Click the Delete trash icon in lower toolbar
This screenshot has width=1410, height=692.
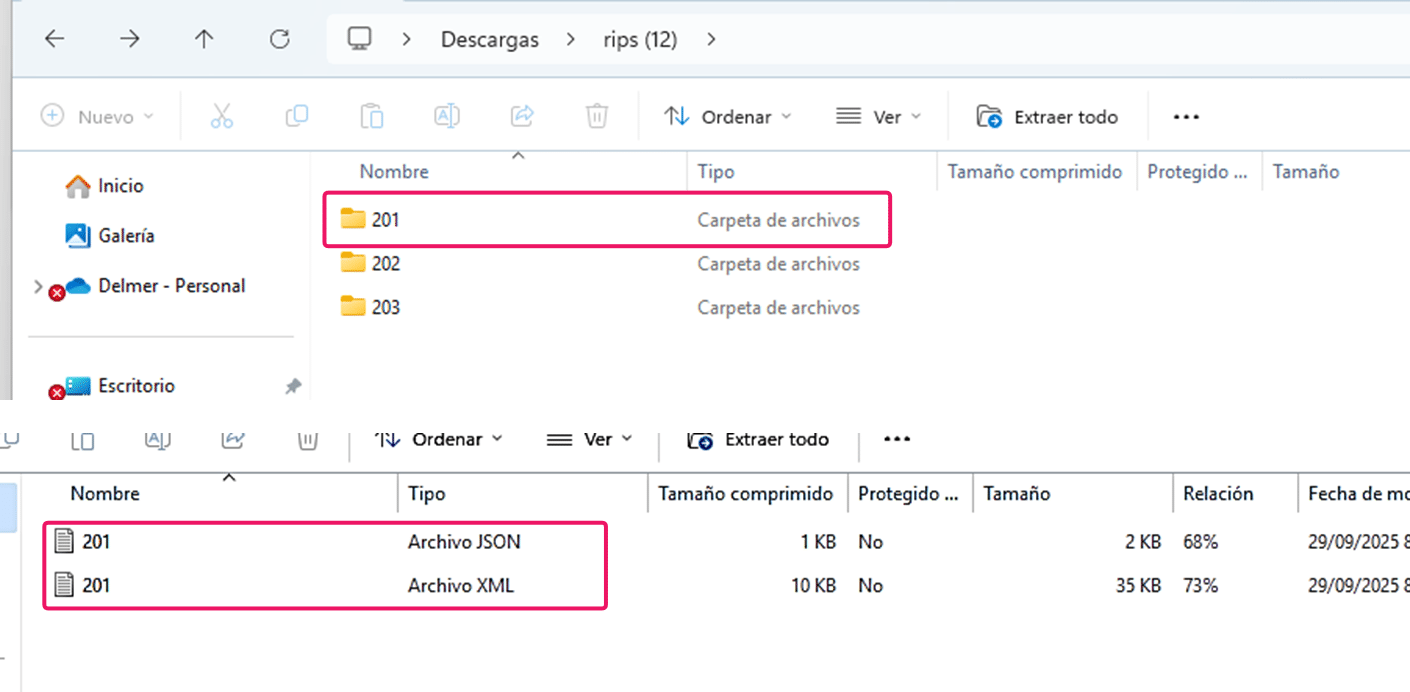click(x=309, y=439)
